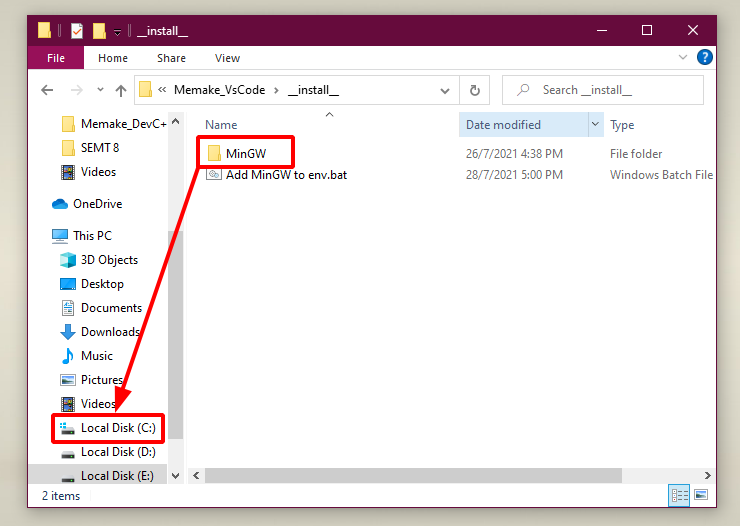This screenshot has height=526, width=740.
Task: Open the Date modified filter dropdown
Action: pyautogui.click(x=596, y=124)
